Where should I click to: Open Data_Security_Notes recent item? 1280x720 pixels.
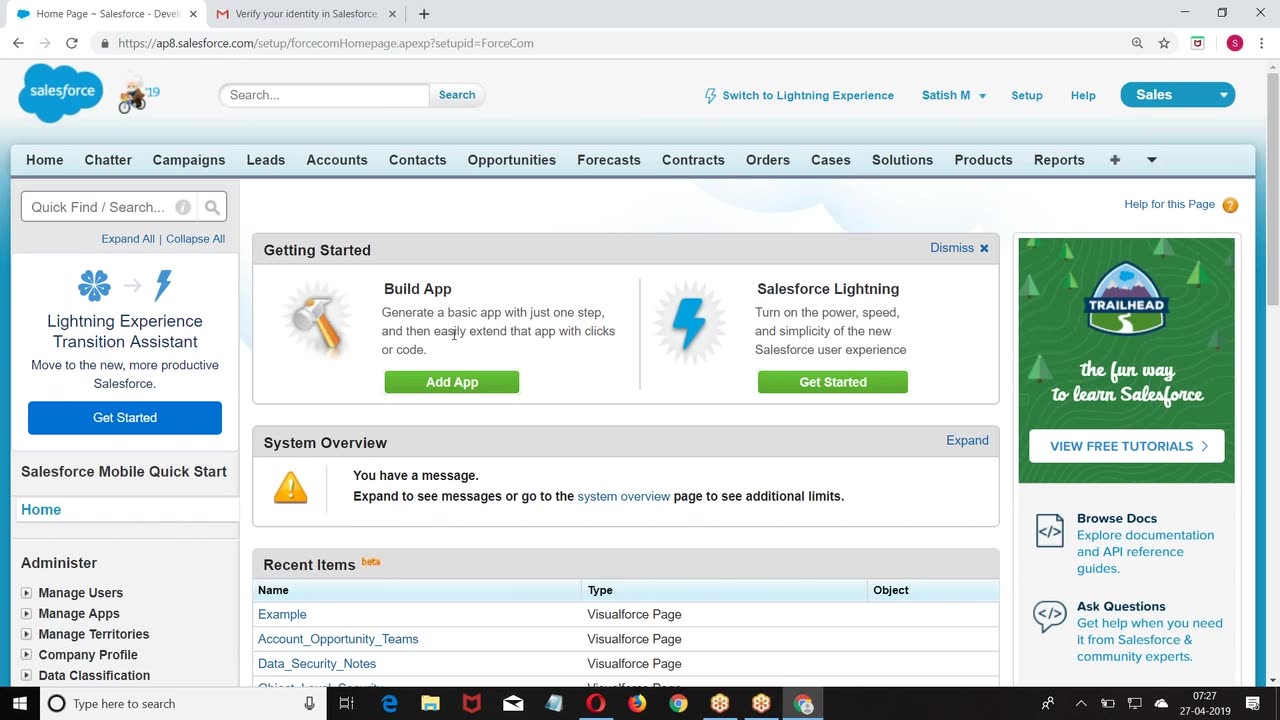[317, 664]
